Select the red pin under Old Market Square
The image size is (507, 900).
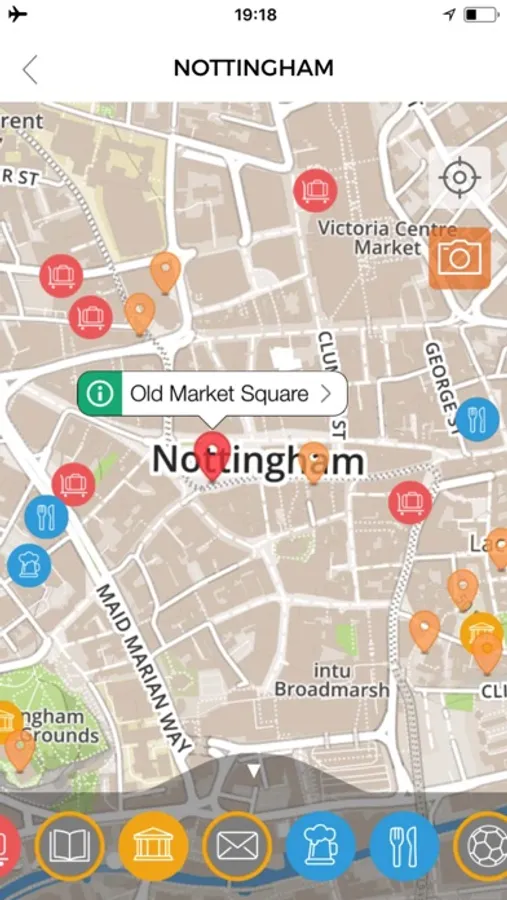[x=212, y=456]
